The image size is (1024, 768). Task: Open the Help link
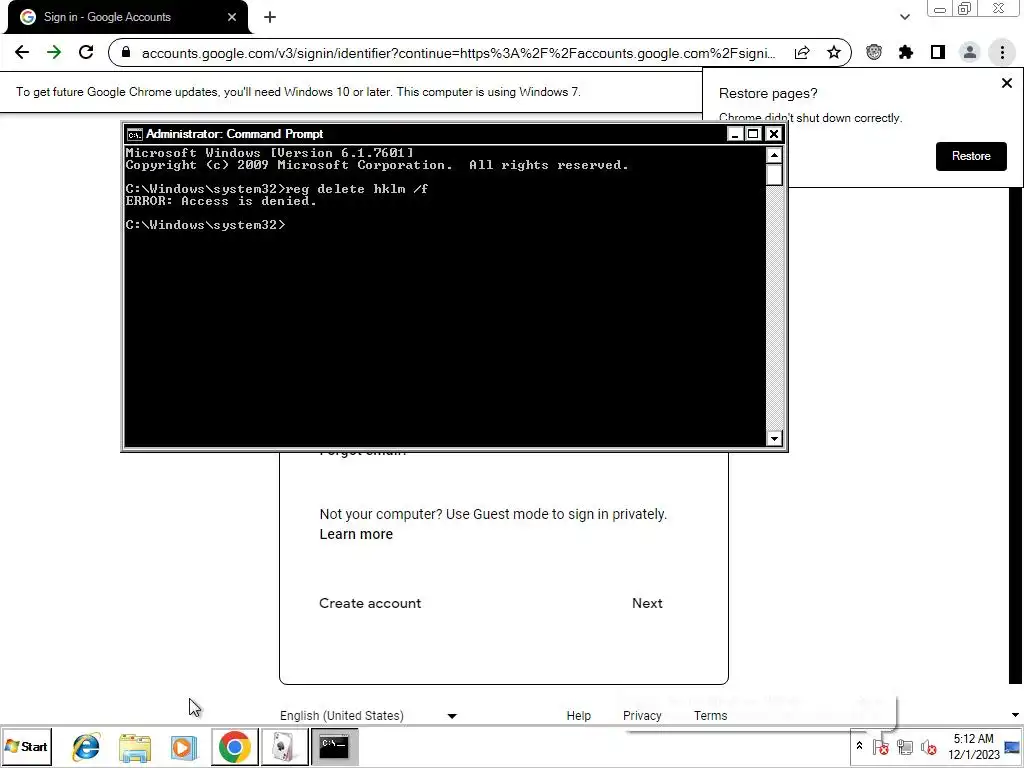tap(579, 716)
